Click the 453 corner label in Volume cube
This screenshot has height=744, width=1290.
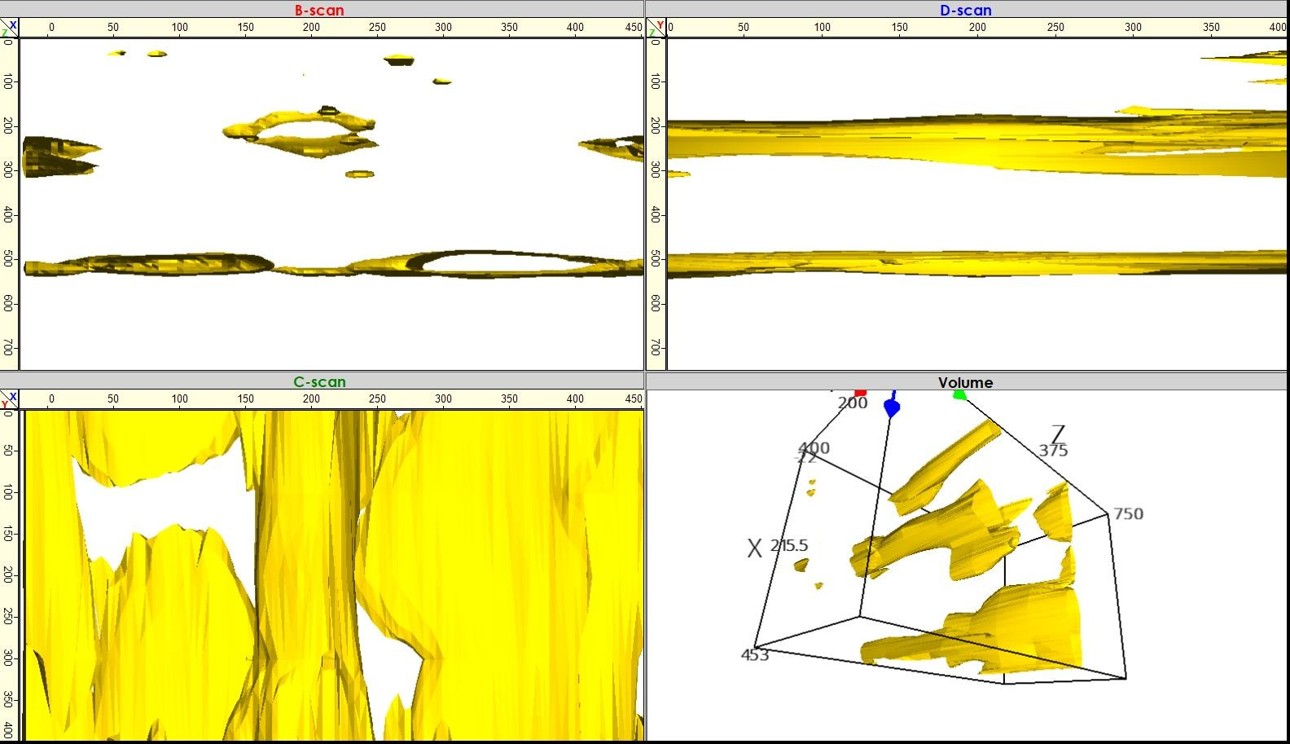(x=754, y=655)
